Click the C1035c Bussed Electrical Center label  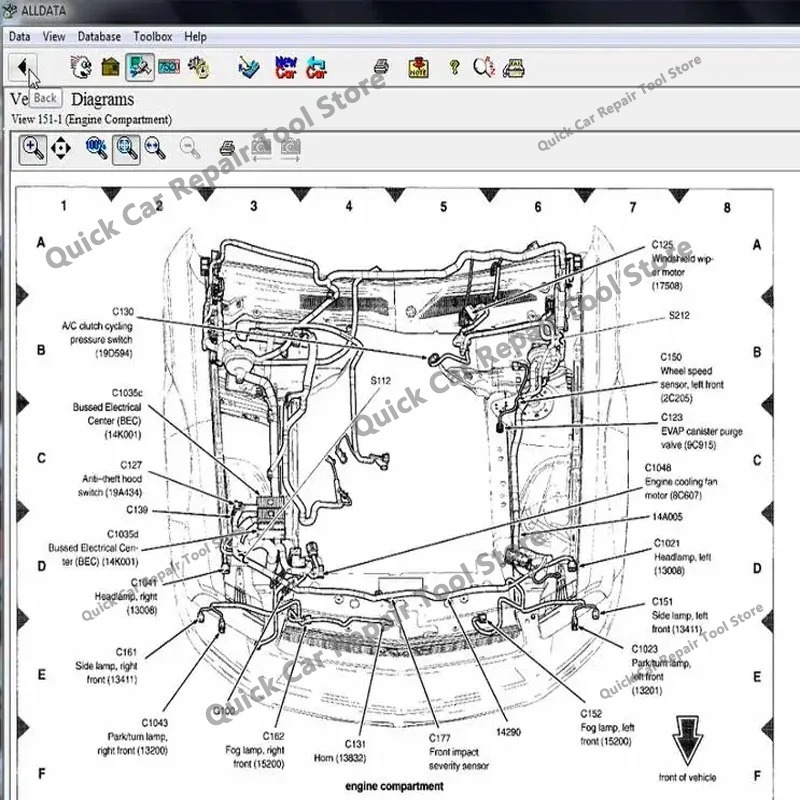tap(107, 413)
